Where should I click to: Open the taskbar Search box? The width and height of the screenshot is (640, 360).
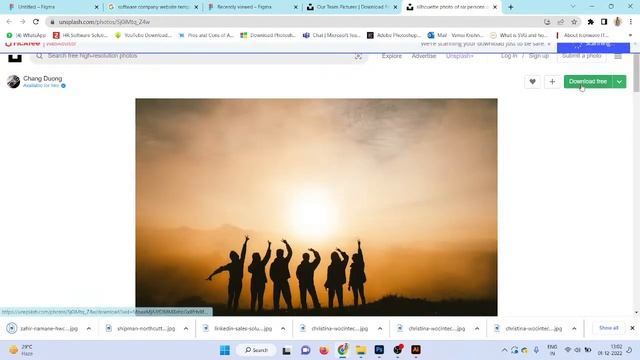(x=256, y=350)
